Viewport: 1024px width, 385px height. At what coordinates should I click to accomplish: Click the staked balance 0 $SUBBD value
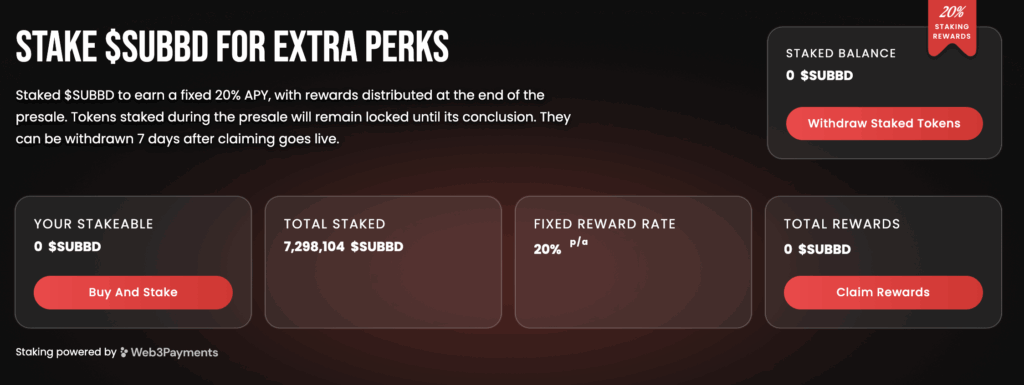[819, 76]
